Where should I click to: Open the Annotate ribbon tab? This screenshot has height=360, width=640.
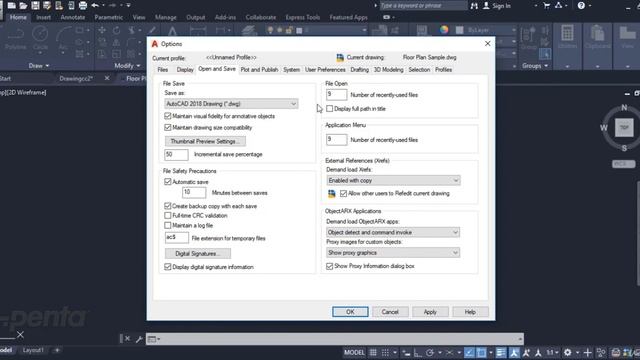[x=73, y=17]
